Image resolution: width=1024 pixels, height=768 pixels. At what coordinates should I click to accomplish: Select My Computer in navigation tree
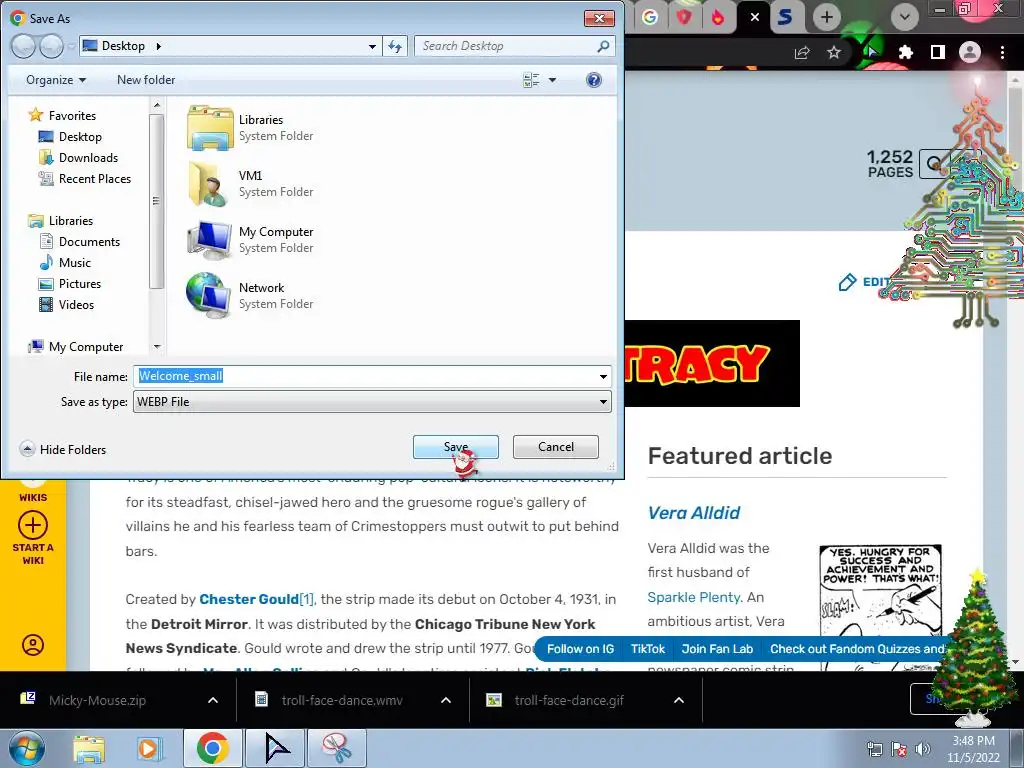click(76, 347)
